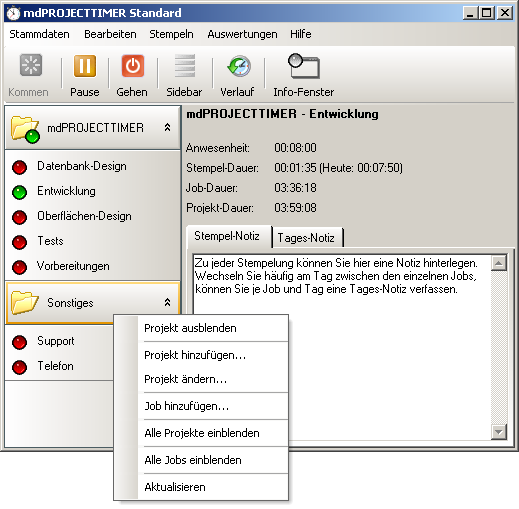Screen dimensions: 519x509
Task: Select the Support job
Action: click(56, 341)
